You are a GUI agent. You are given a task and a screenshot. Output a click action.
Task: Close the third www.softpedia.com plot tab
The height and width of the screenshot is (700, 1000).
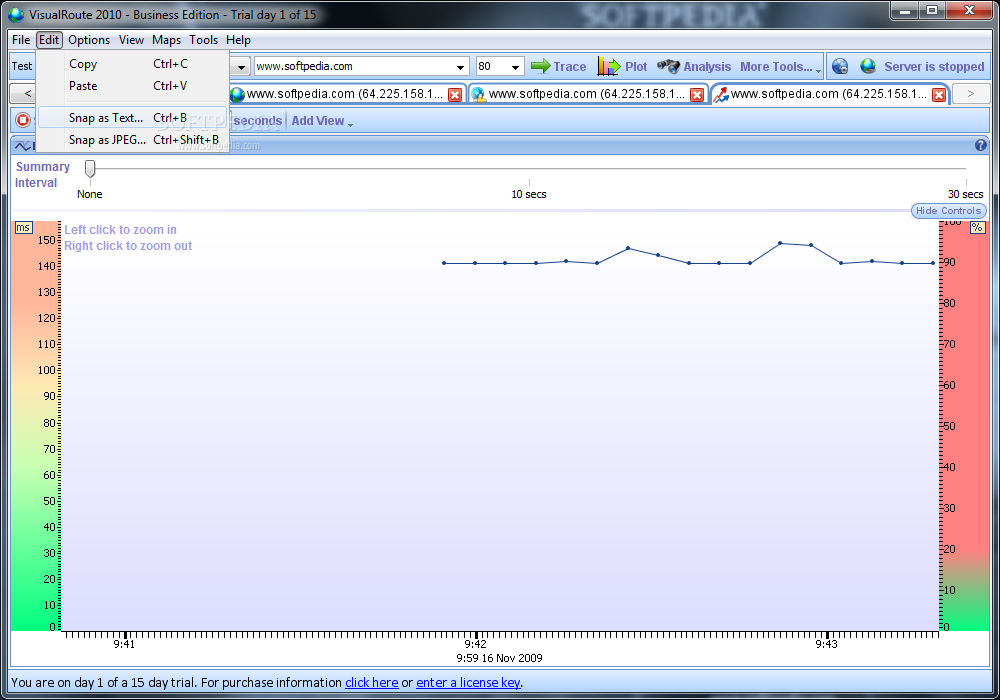click(x=939, y=95)
